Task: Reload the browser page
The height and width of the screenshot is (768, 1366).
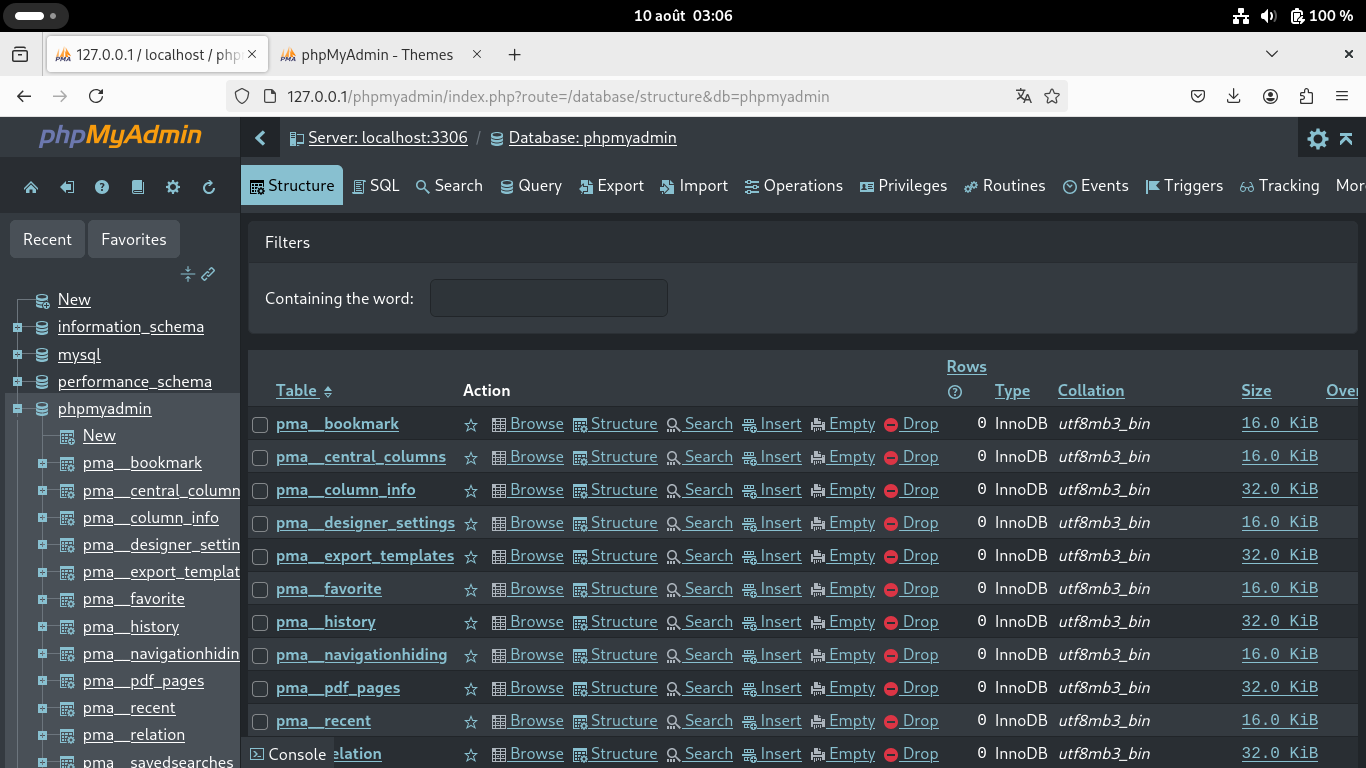Action: click(96, 96)
